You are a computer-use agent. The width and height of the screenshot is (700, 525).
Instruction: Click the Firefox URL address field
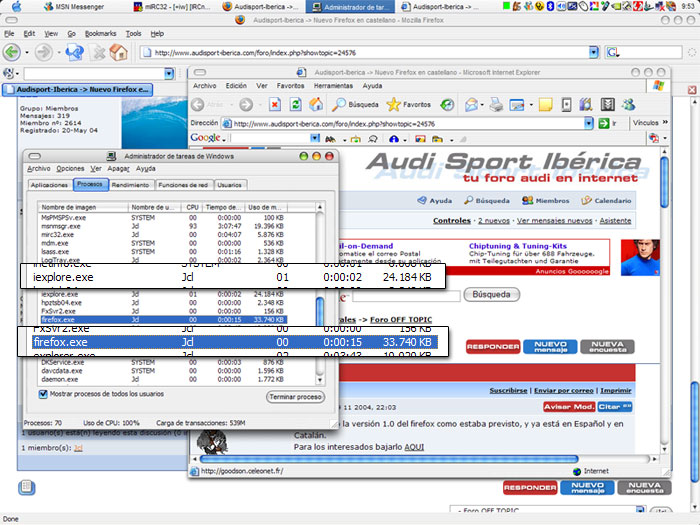tap(365, 53)
